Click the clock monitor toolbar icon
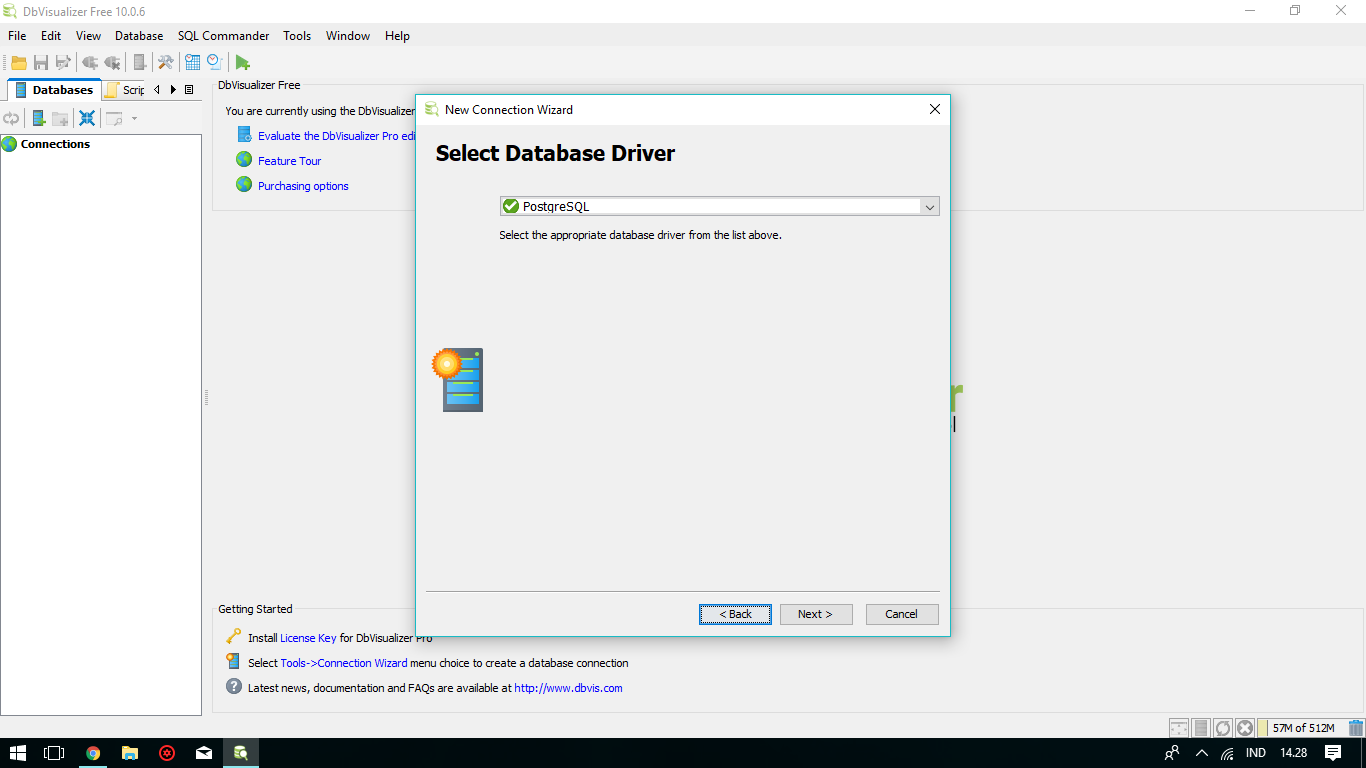 pyautogui.click(x=214, y=62)
